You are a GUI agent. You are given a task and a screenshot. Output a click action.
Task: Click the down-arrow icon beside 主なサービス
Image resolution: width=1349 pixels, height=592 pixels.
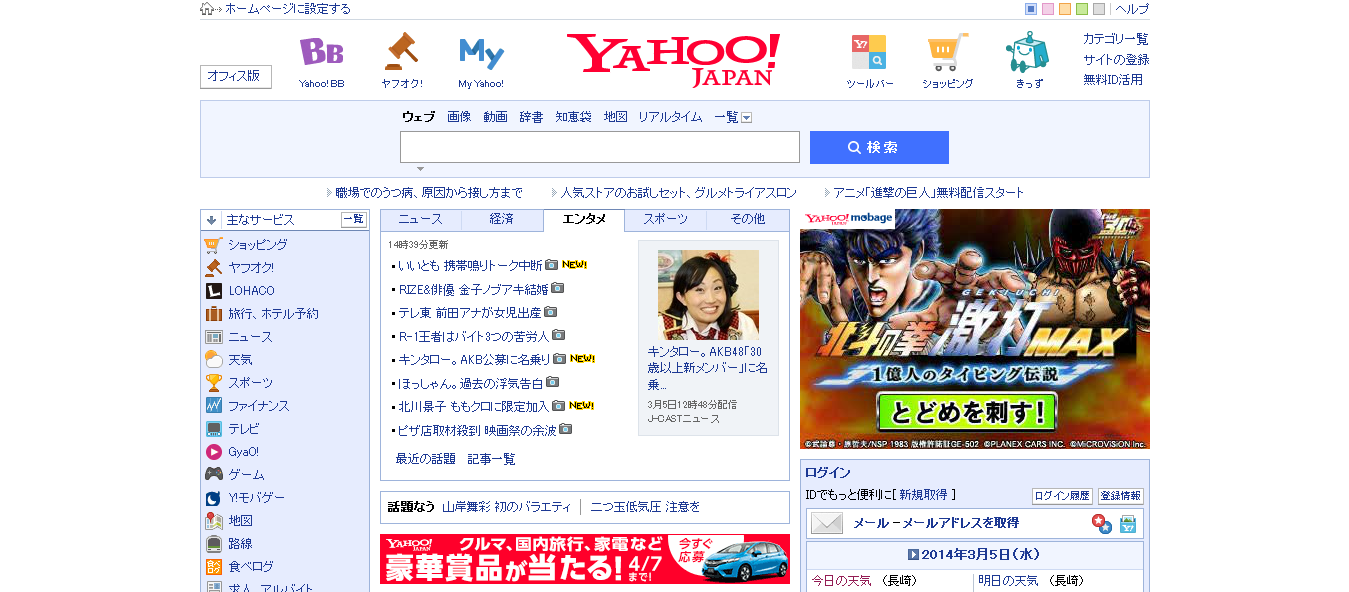211,220
